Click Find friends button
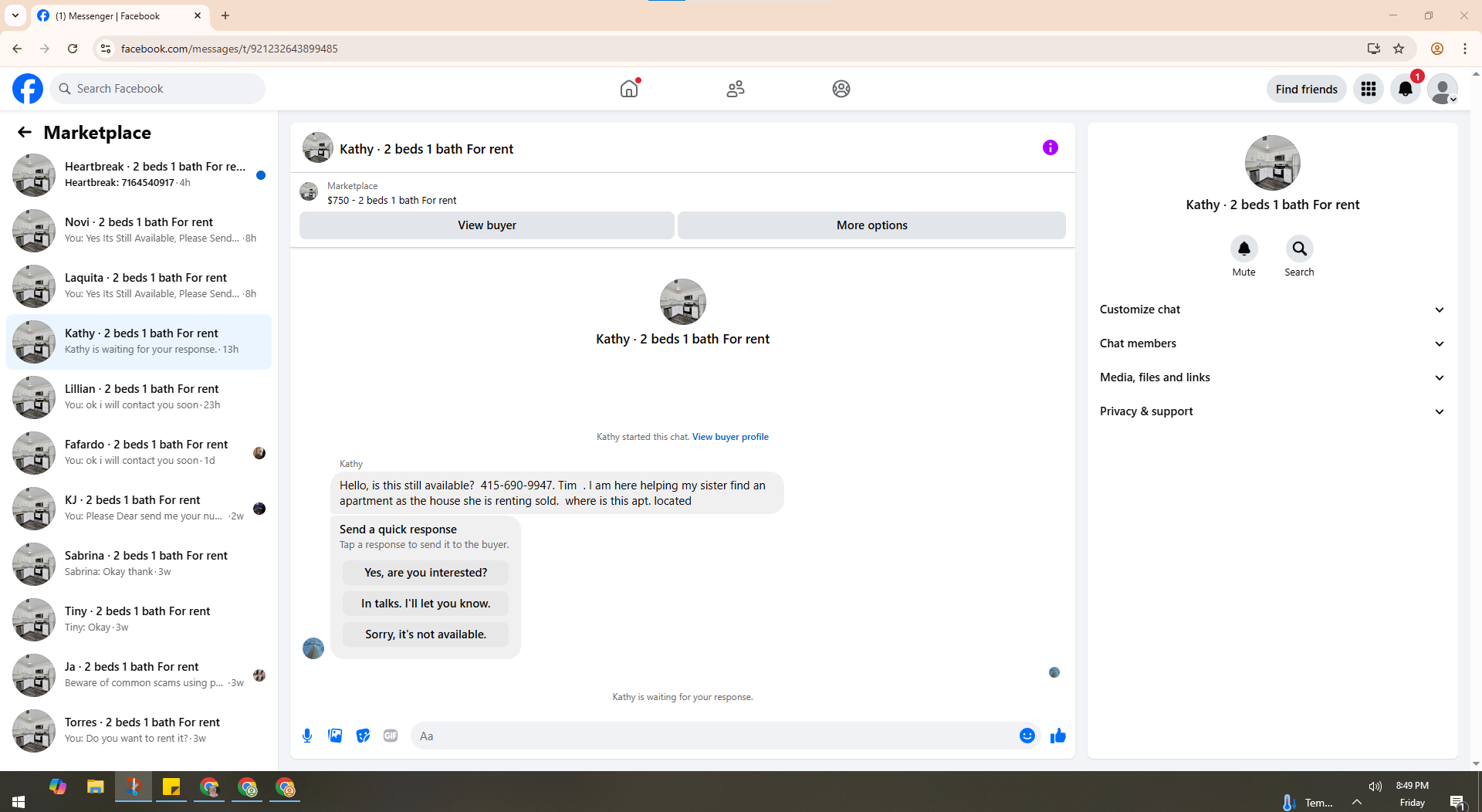Image resolution: width=1482 pixels, height=812 pixels. pyautogui.click(x=1306, y=89)
